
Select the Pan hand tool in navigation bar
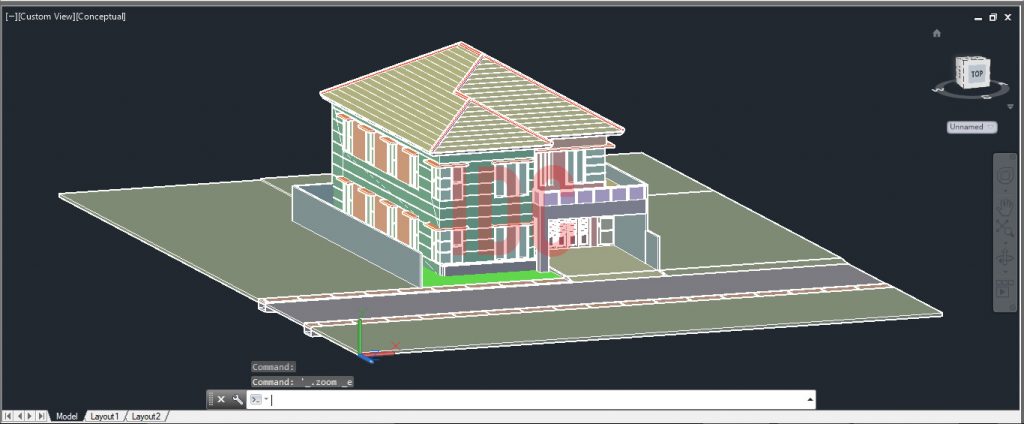(1004, 207)
